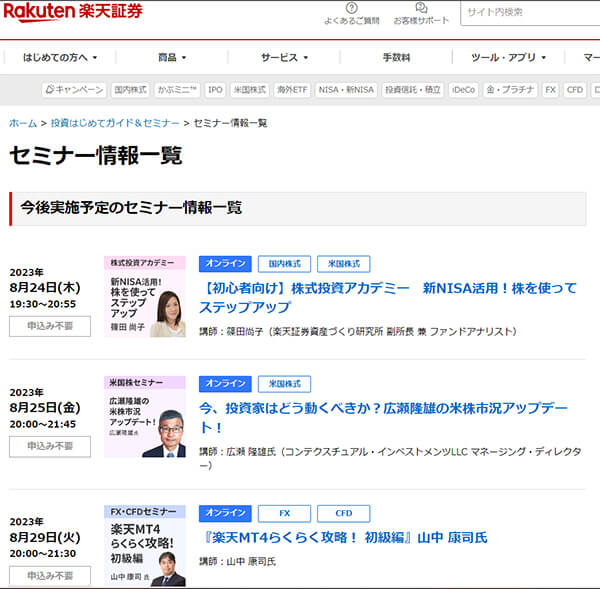600x589 pixels.
Task: Select the 投資信託・積立 shortcut tag
Action: click(412, 90)
